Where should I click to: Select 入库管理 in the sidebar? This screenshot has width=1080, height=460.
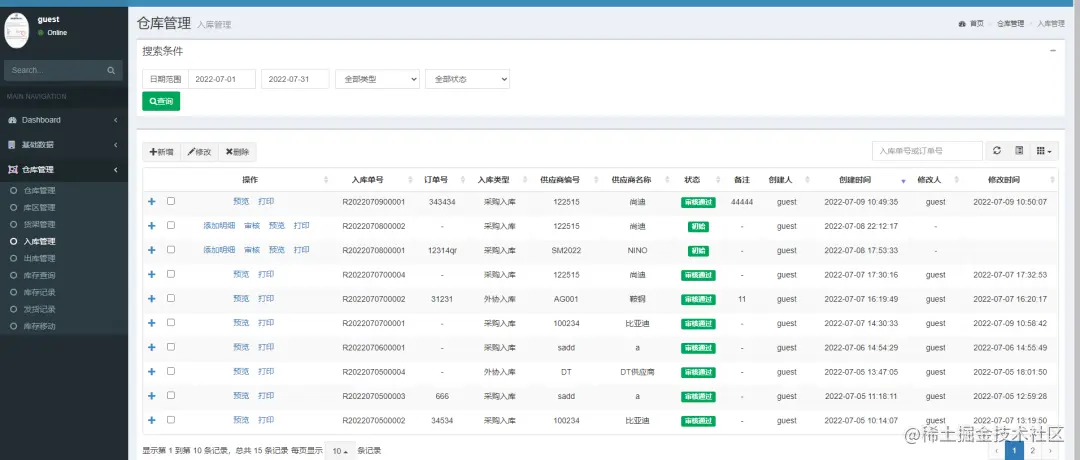(39, 242)
